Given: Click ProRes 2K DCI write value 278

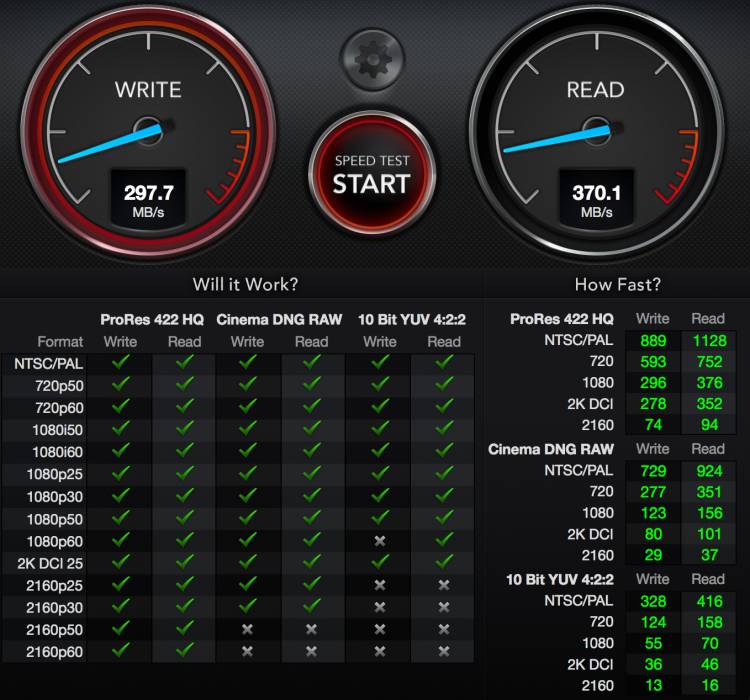Looking at the screenshot, I should 653,404.
